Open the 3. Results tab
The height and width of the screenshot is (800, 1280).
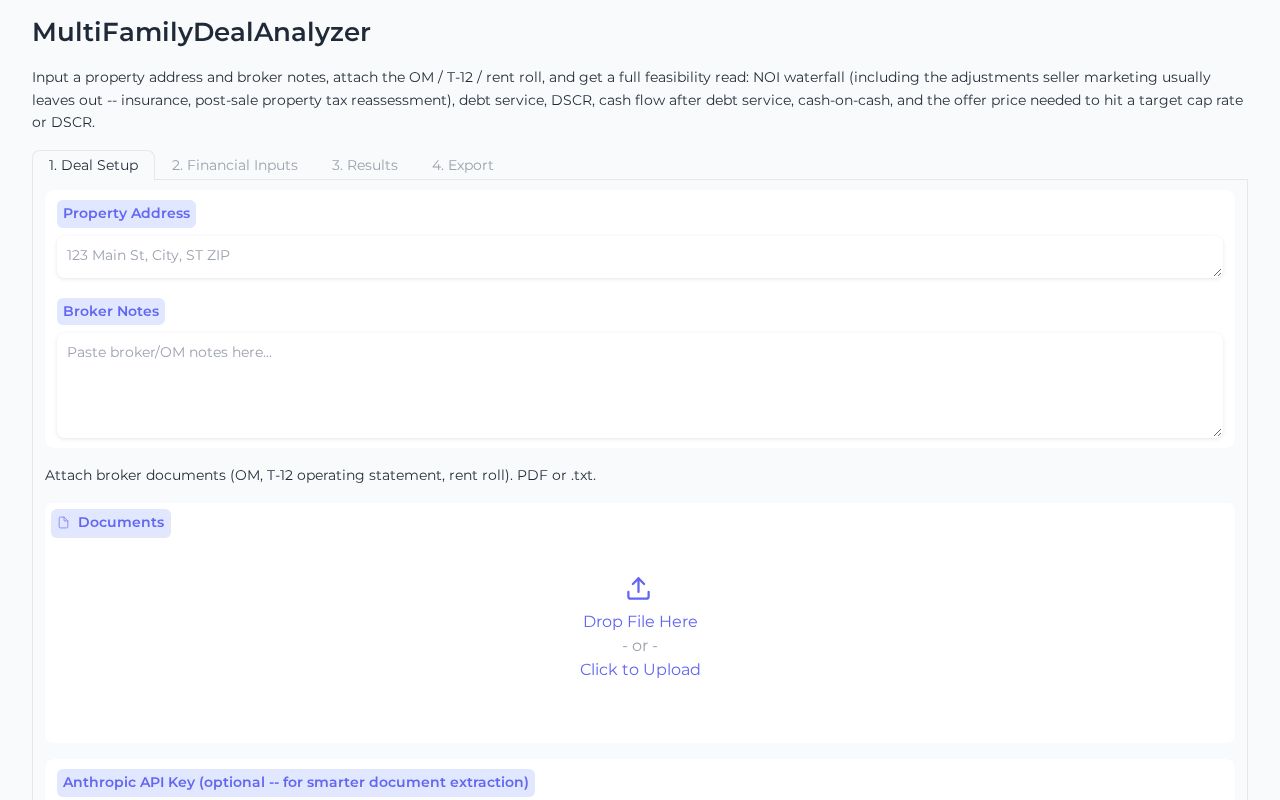click(365, 165)
